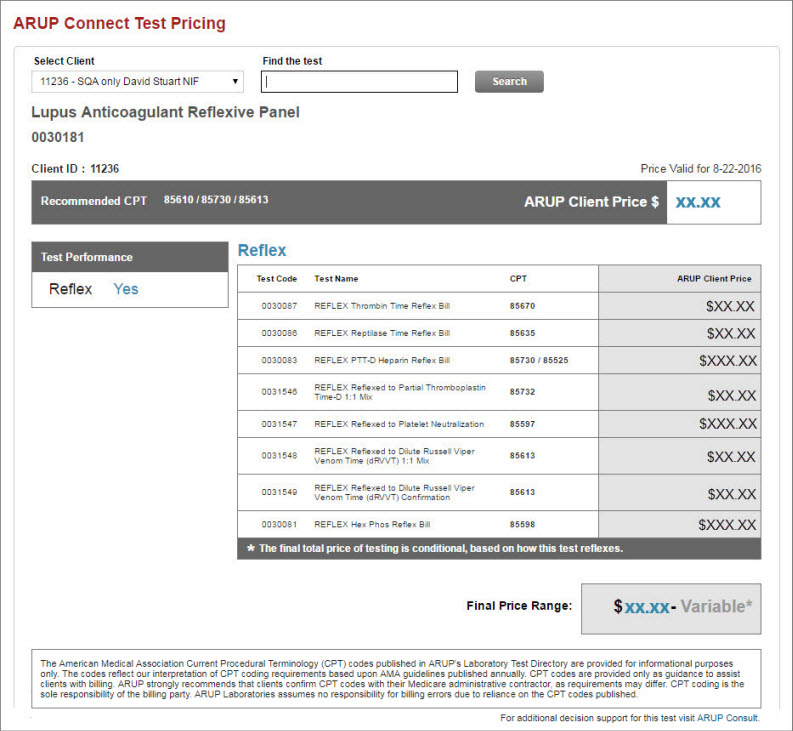The image size is (793, 731).
Task: Click REFLEX Reptilase Time Reflex Bill
Action: coord(382,333)
